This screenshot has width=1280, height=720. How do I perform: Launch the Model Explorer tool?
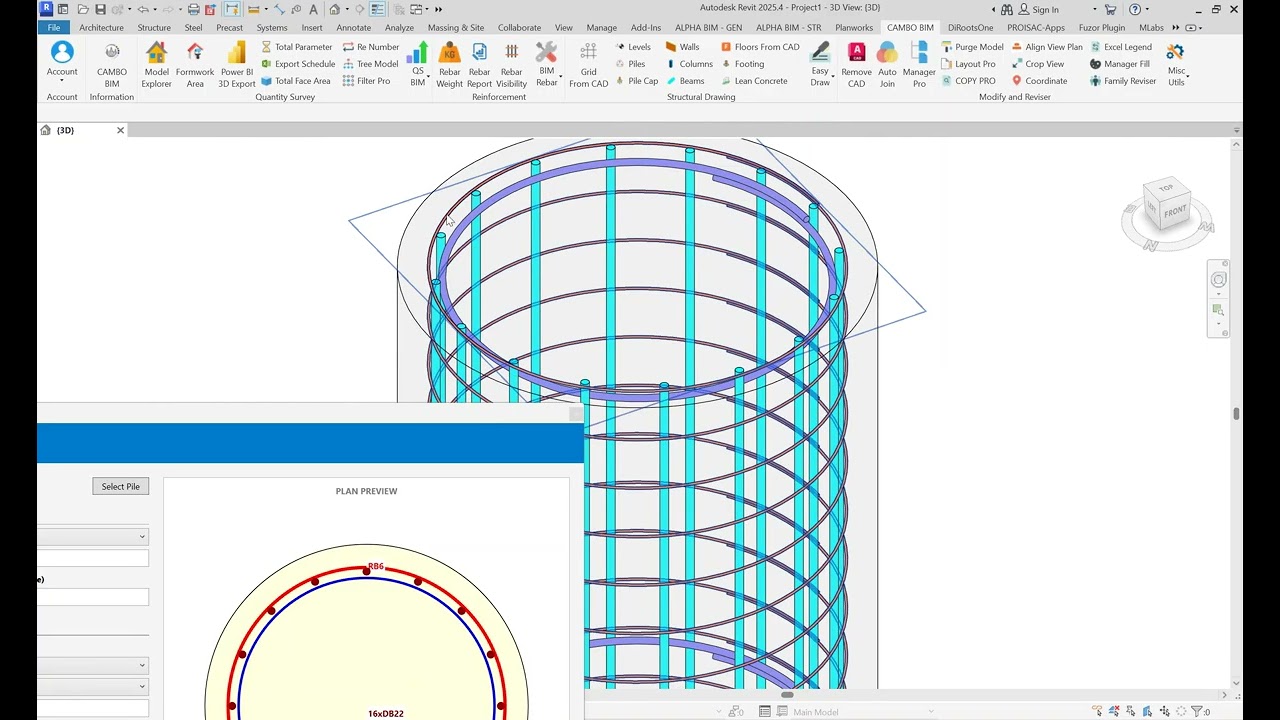[x=156, y=65]
